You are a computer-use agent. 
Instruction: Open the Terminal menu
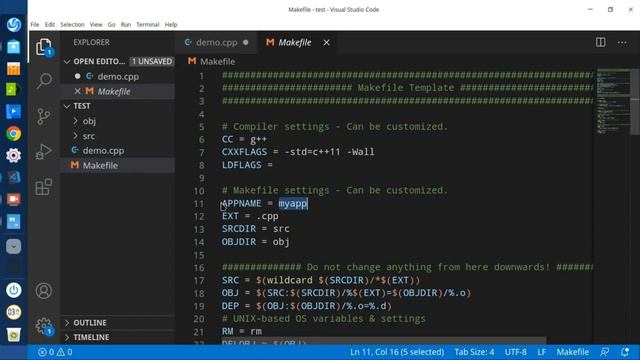coord(147,24)
